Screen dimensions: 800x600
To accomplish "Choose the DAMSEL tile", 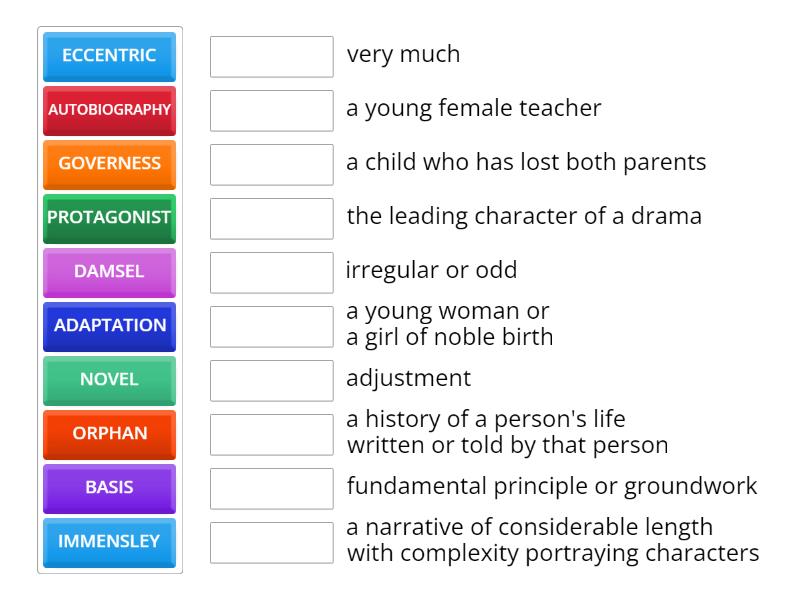I will [x=108, y=272].
